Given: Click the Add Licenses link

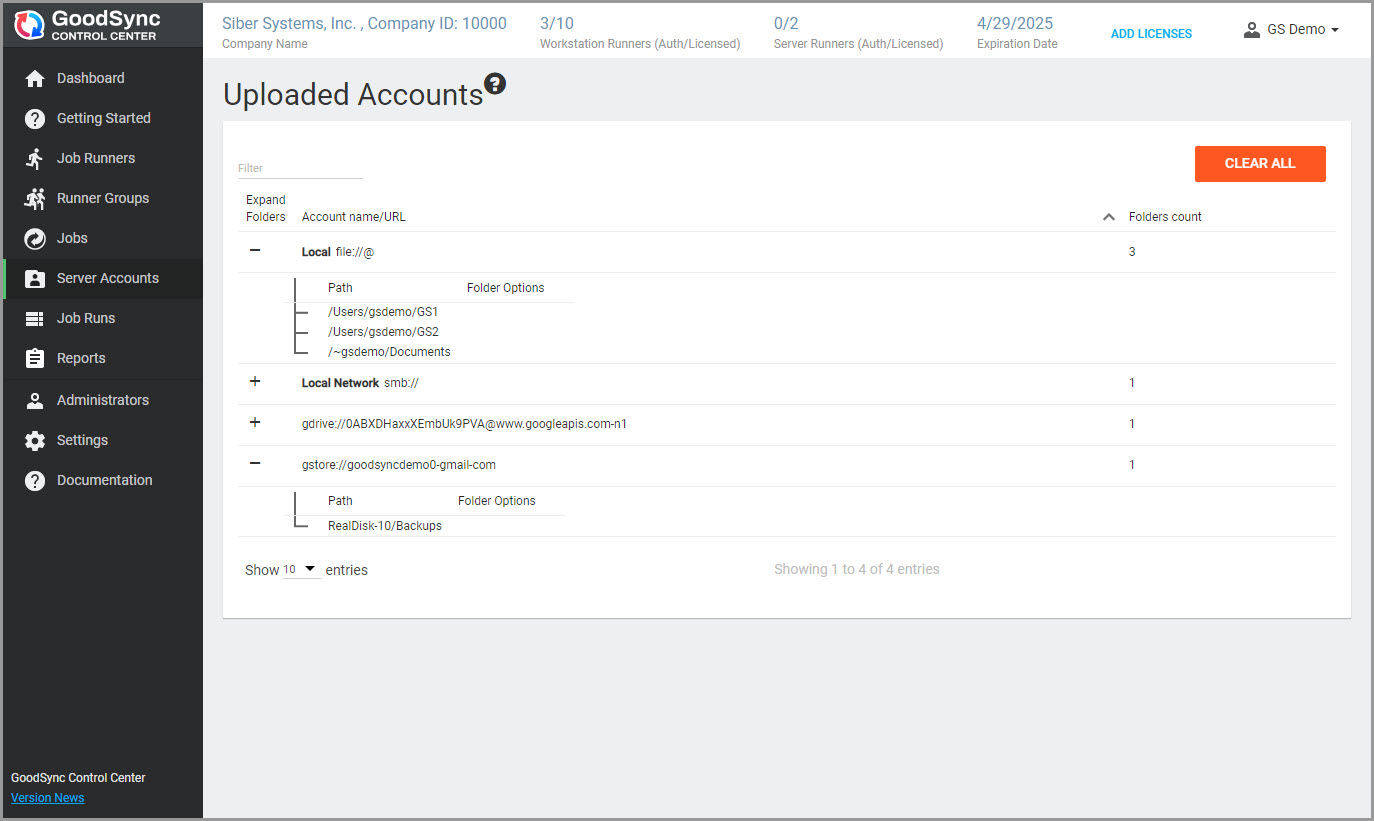Looking at the screenshot, I should (1151, 34).
